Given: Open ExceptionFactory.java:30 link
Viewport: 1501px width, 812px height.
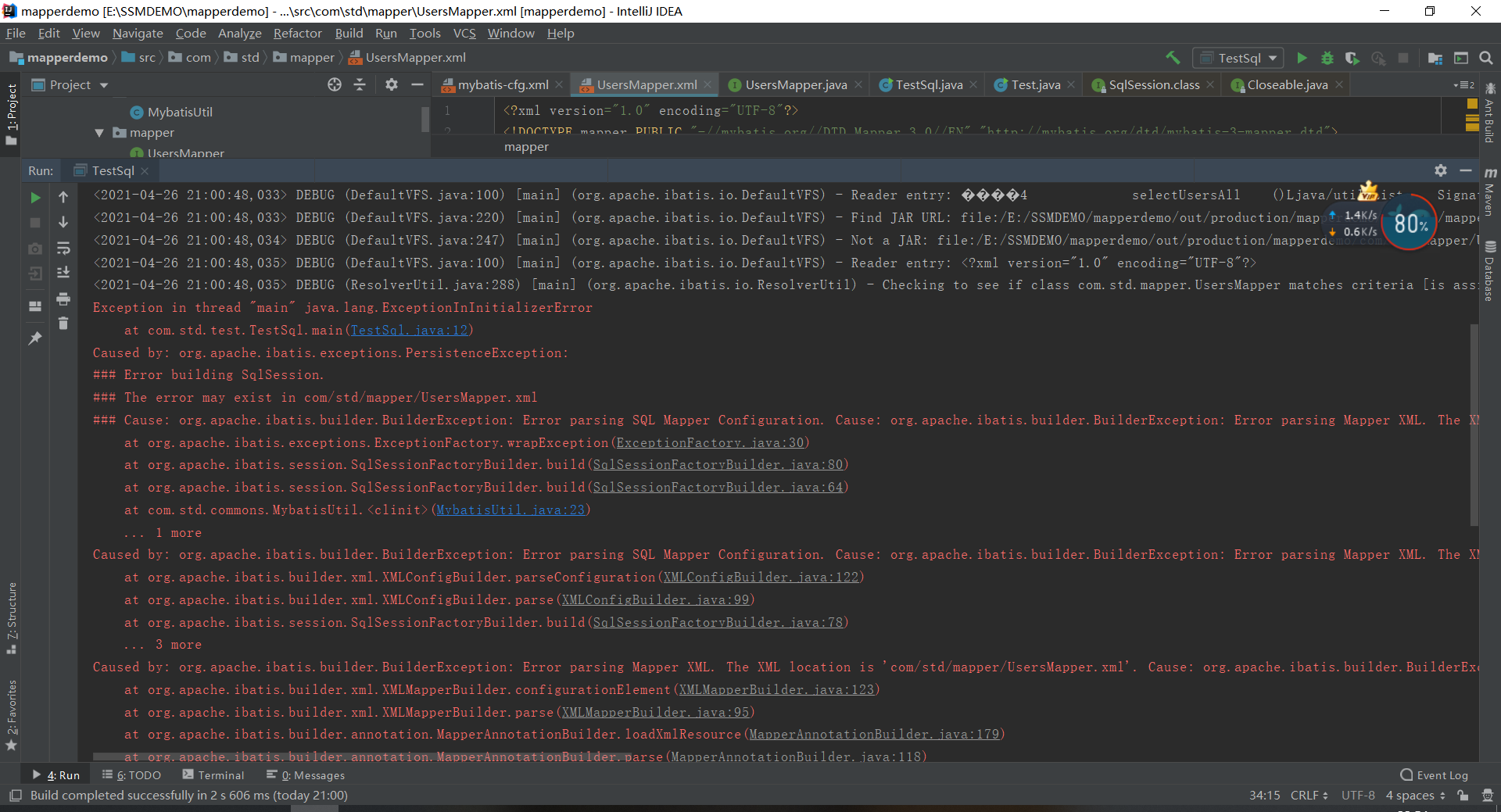Looking at the screenshot, I should (710, 442).
